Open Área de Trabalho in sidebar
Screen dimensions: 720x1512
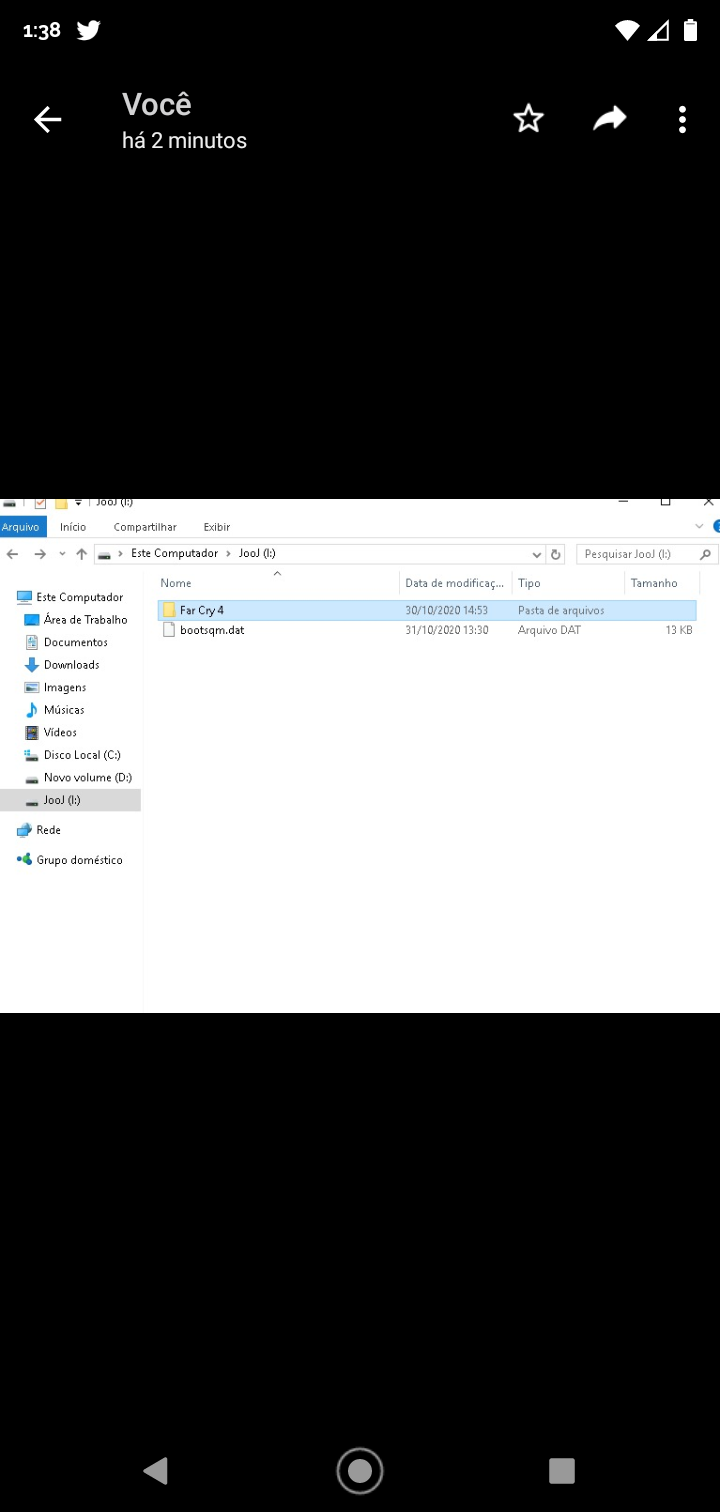coord(76,620)
